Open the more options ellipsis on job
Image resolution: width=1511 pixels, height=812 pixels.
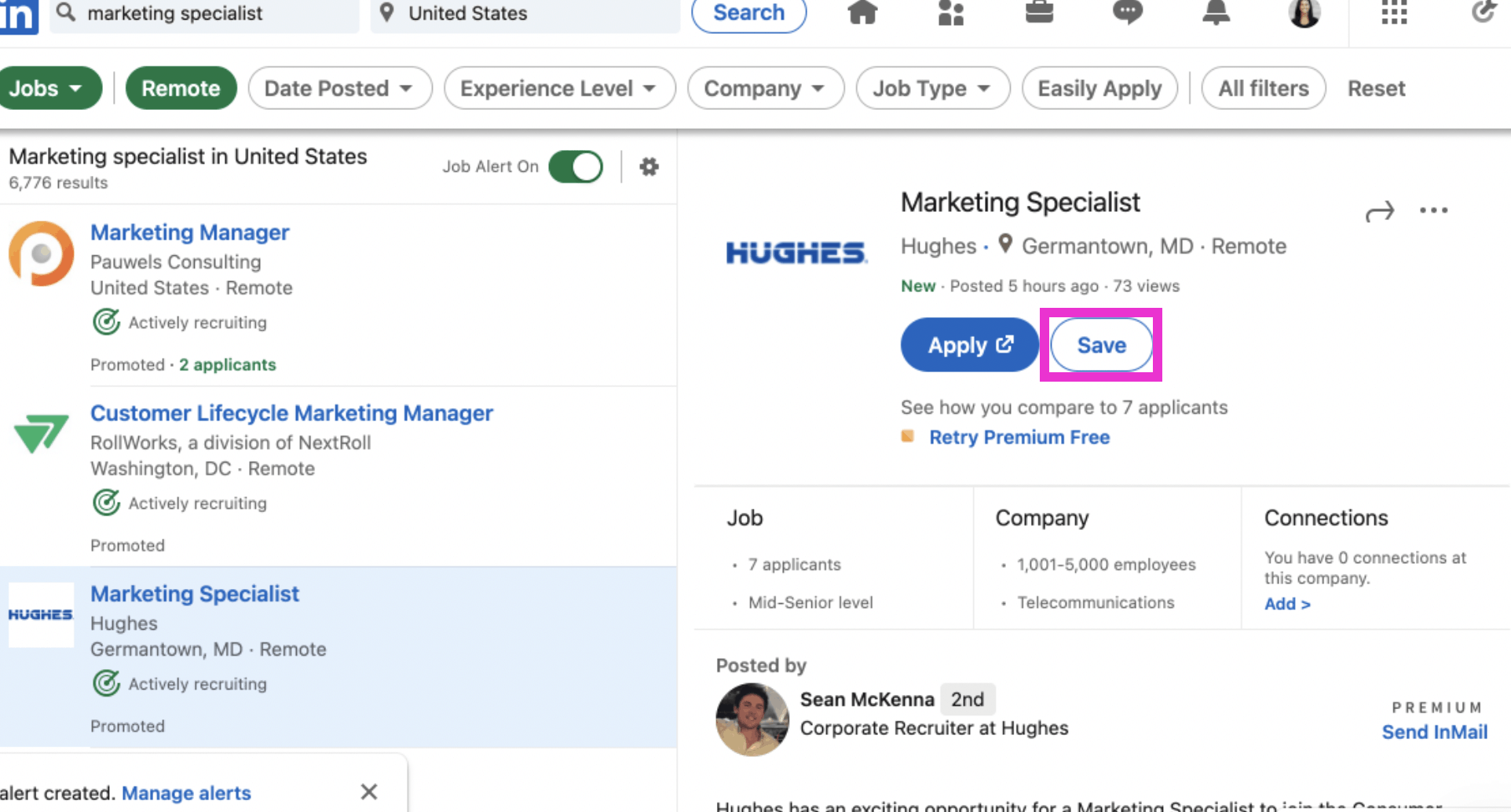(x=1433, y=210)
